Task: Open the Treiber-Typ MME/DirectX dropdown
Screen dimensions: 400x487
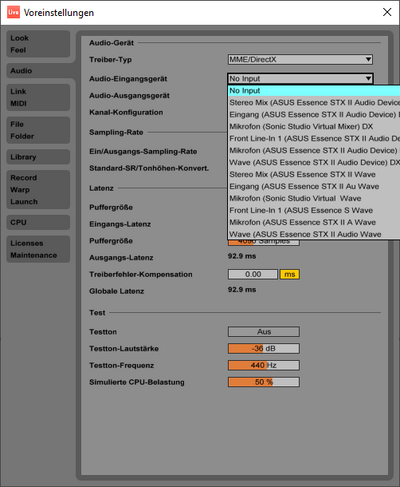Action: (300, 60)
